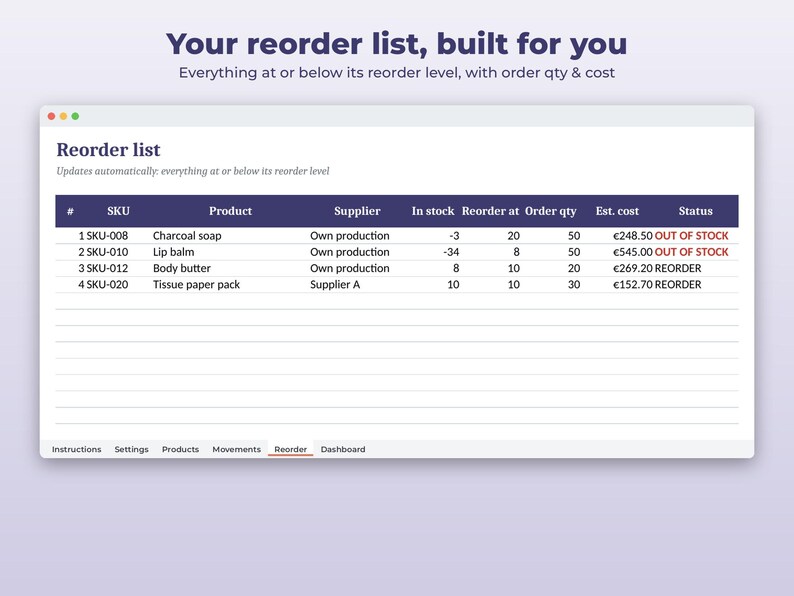Select the €269.20 cost cell
Screen dimensions: 794x596
(632, 268)
